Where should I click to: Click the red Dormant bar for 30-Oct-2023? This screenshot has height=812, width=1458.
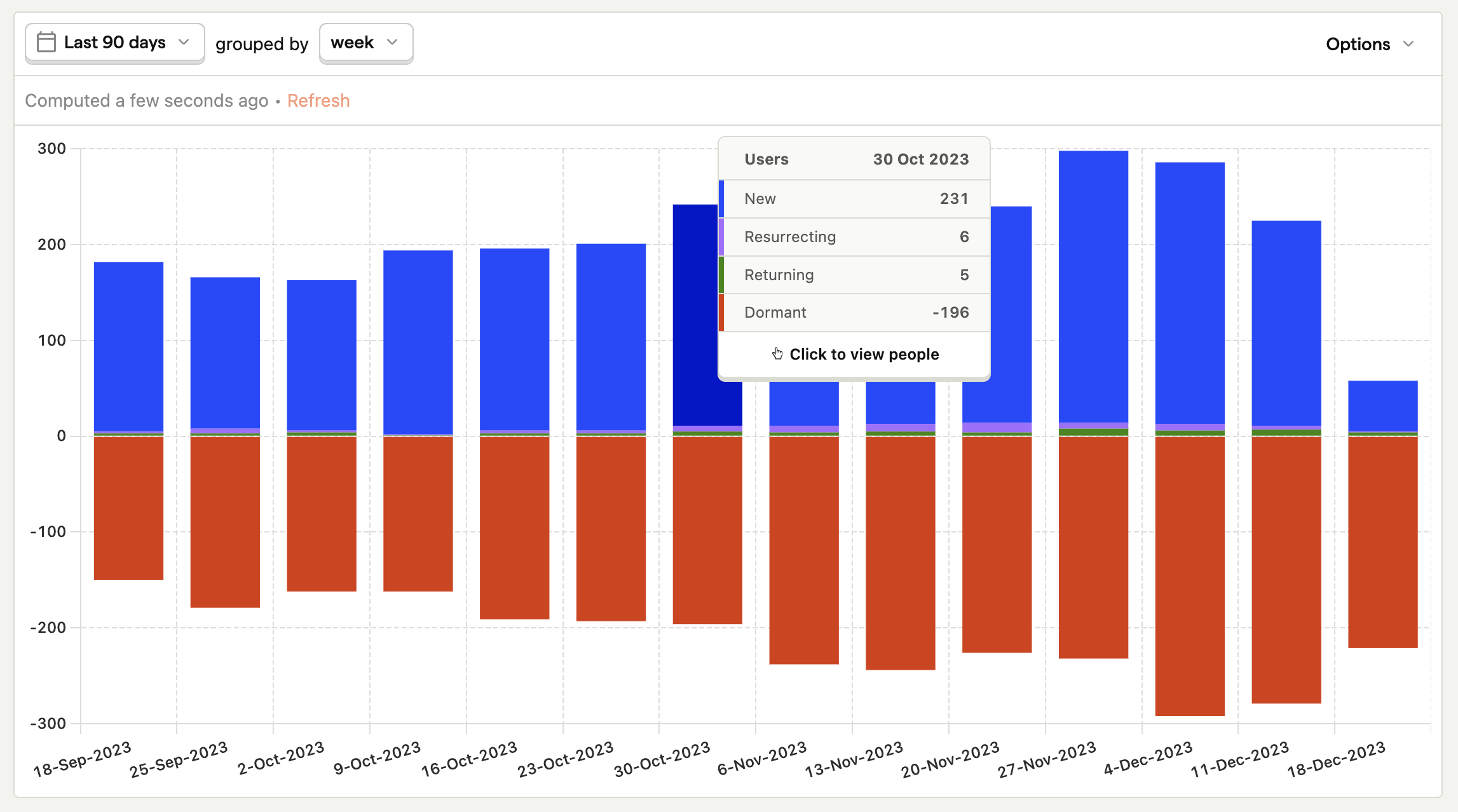click(708, 530)
